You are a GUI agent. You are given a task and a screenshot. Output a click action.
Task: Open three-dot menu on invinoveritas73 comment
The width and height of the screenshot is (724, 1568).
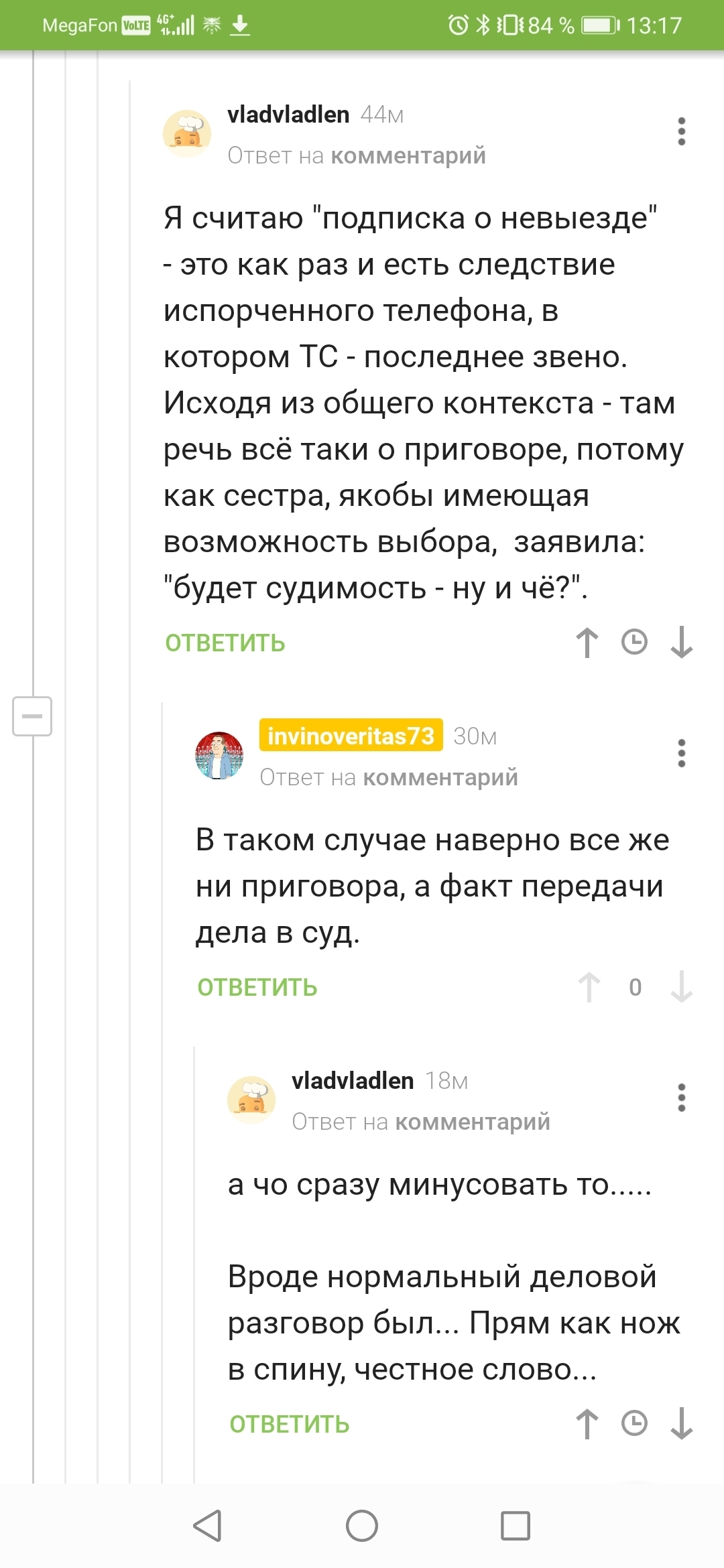click(x=681, y=753)
